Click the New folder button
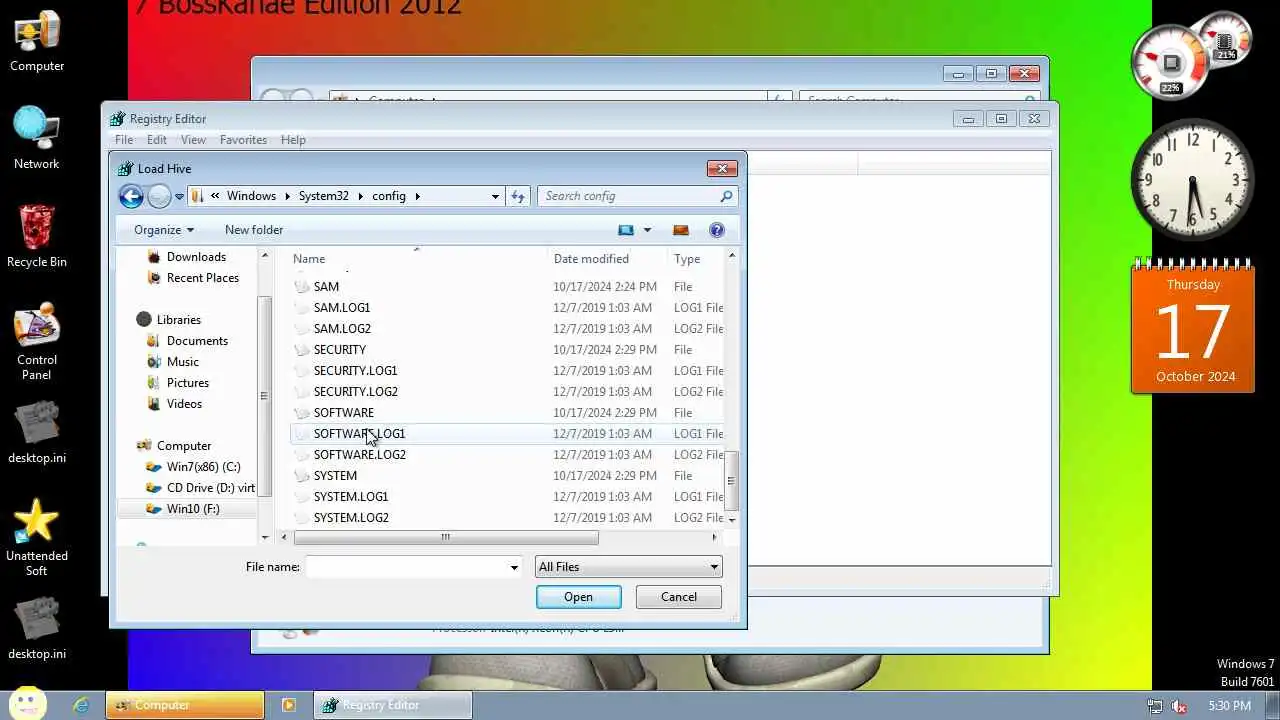The width and height of the screenshot is (1280, 720). [254, 230]
